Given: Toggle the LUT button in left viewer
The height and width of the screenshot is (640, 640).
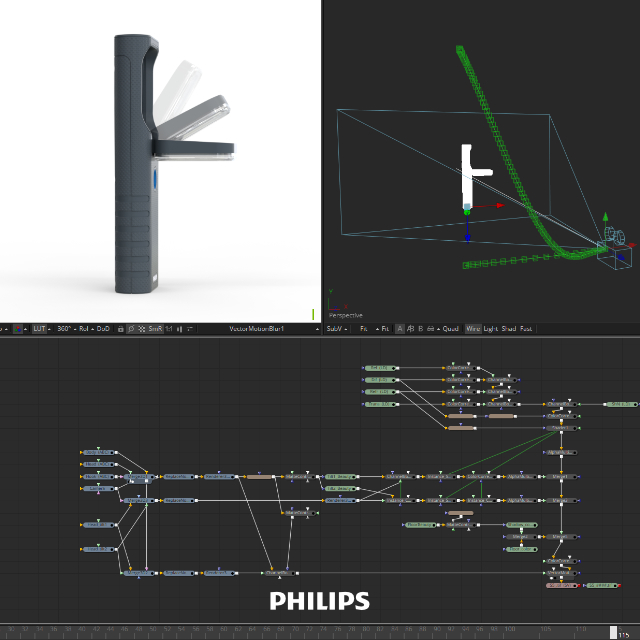Looking at the screenshot, I should [x=40, y=328].
